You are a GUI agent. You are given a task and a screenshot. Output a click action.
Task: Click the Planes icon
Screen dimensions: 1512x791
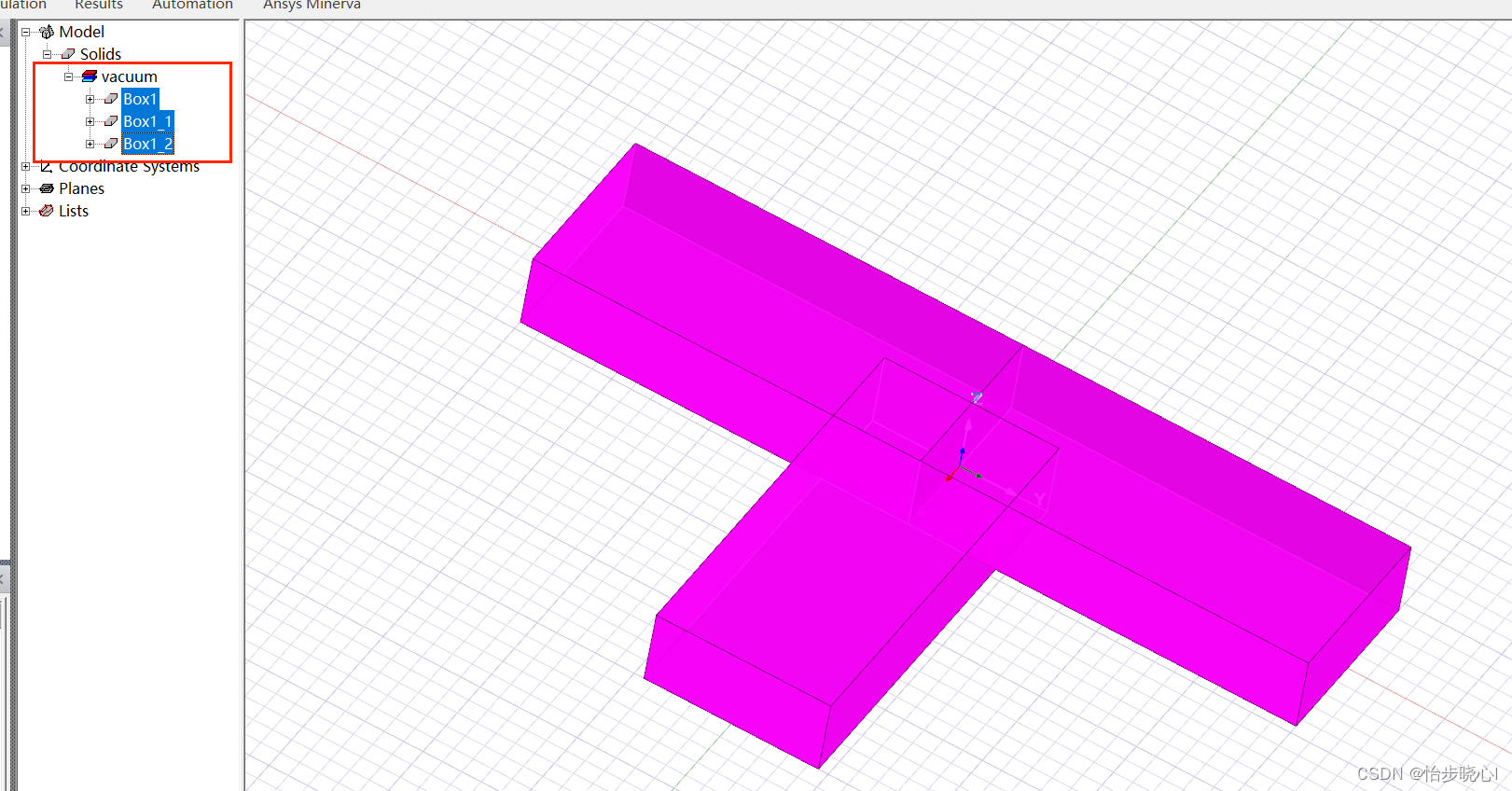pyautogui.click(x=47, y=188)
